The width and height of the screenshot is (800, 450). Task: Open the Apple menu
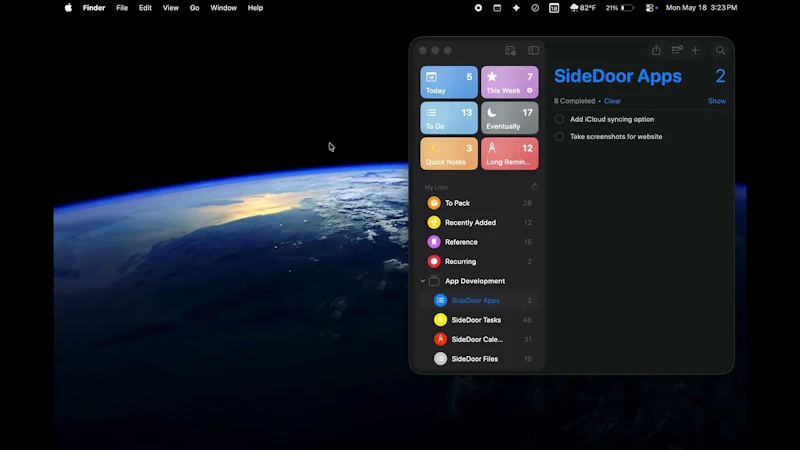click(x=68, y=8)
